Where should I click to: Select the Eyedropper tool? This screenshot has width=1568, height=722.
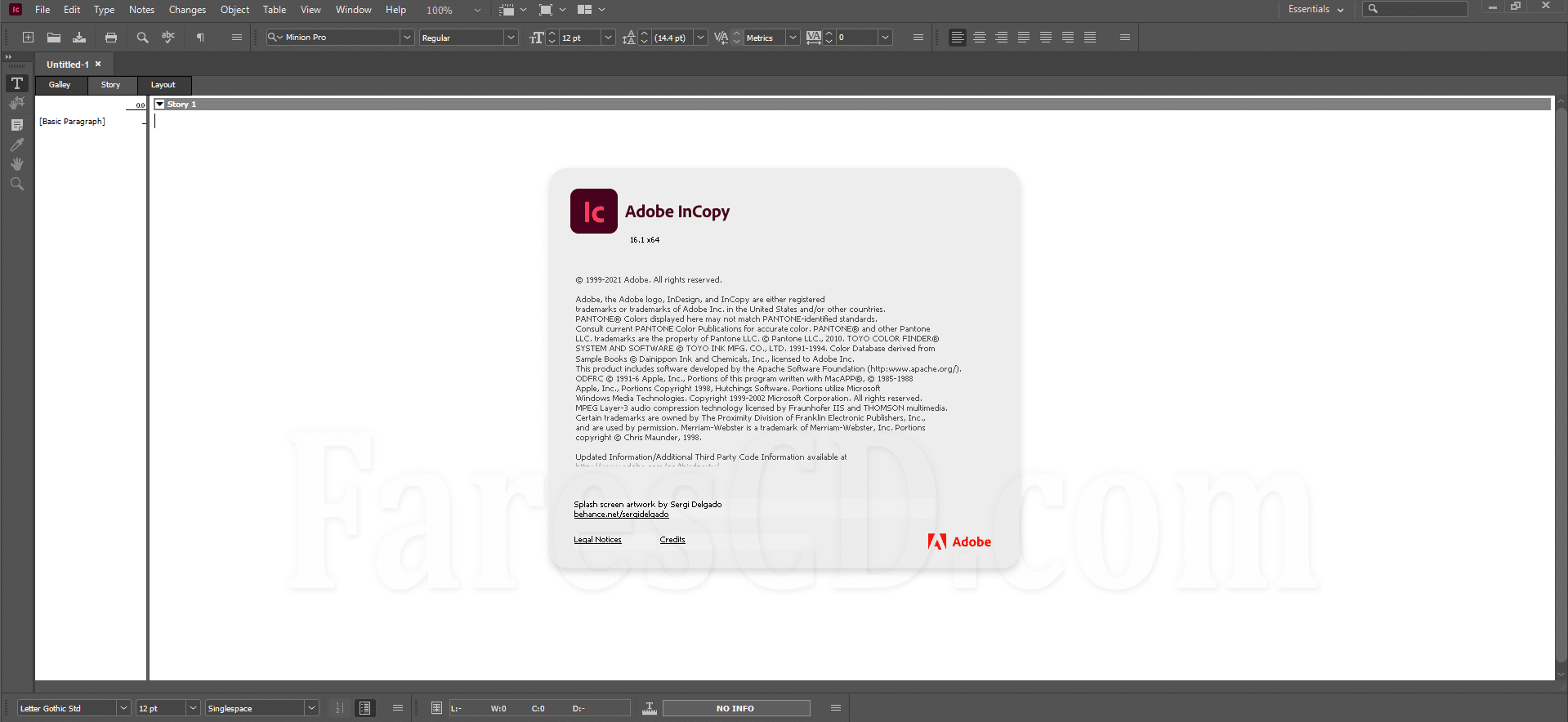(x=17, y=145)
